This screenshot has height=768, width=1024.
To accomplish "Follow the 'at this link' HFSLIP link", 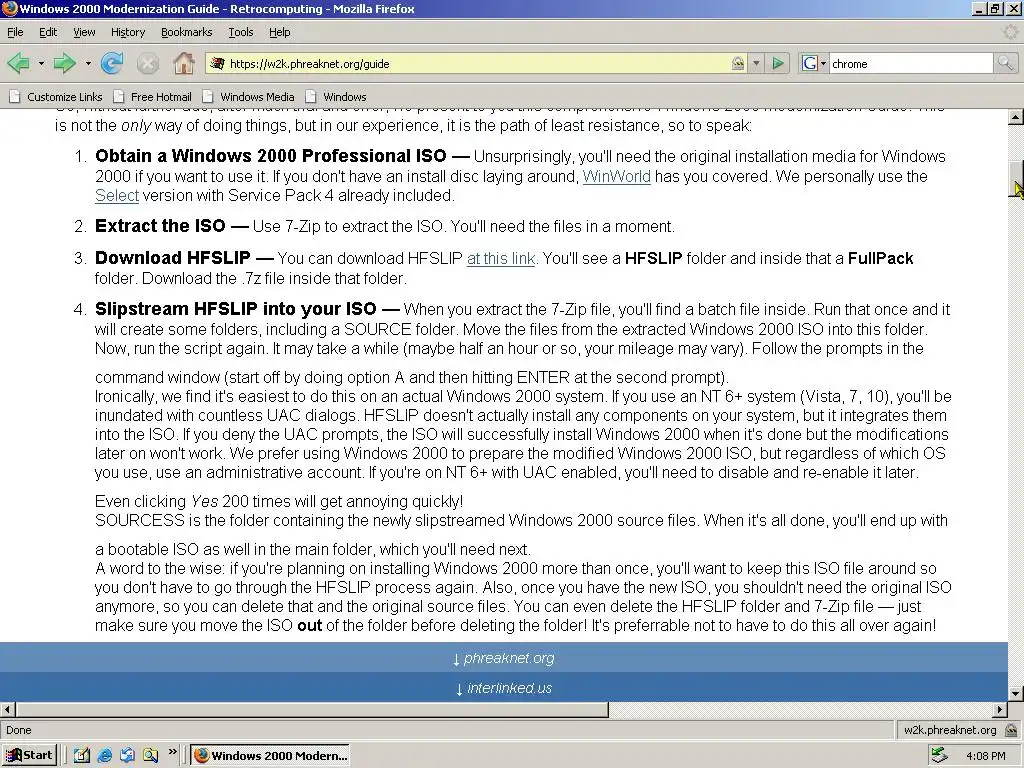I will (501, 258).
